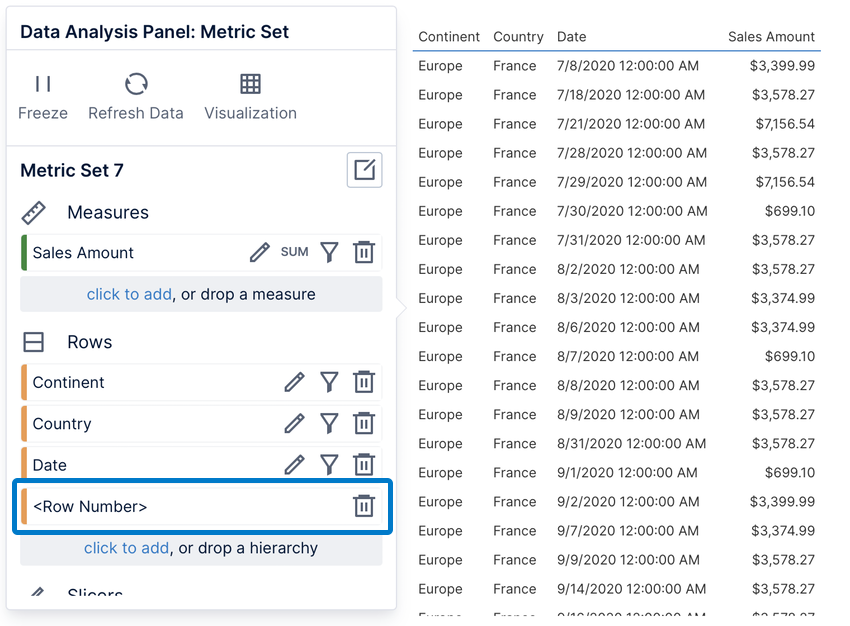The image size is (850, 626).
Task: Sort by the Sales Amount column header
Action: coord(771,37)
